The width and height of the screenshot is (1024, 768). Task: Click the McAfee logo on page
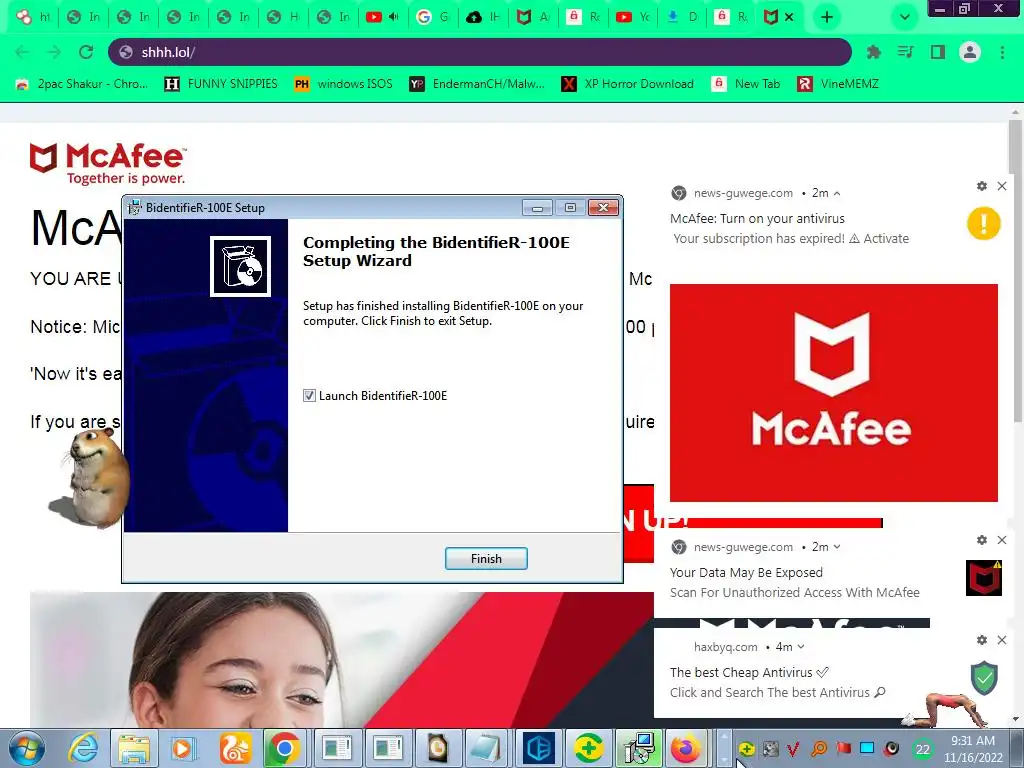(108, 164)
